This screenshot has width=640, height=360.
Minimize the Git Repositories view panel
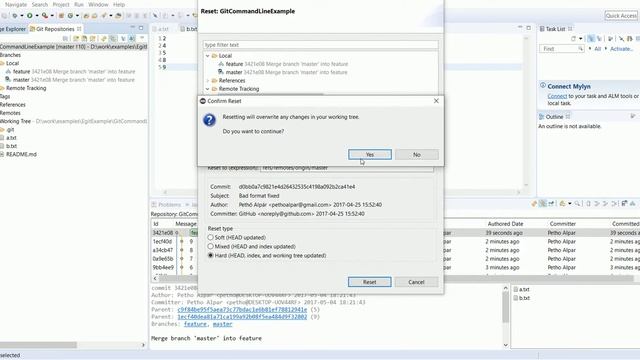[x=133, y=28]
